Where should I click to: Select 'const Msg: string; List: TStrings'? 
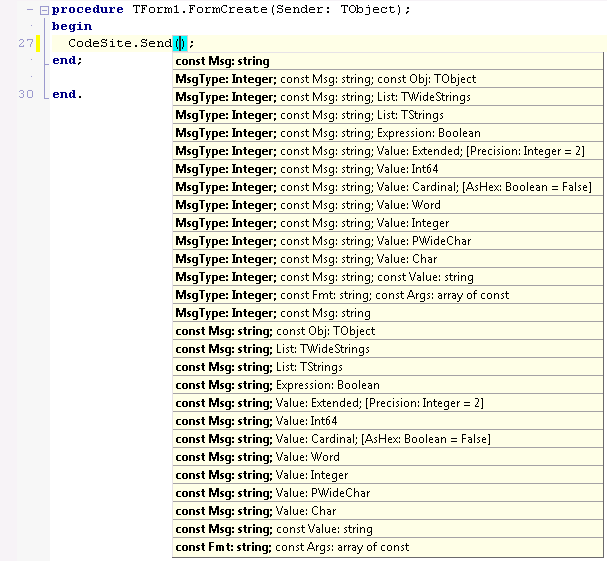pos(388,367)
